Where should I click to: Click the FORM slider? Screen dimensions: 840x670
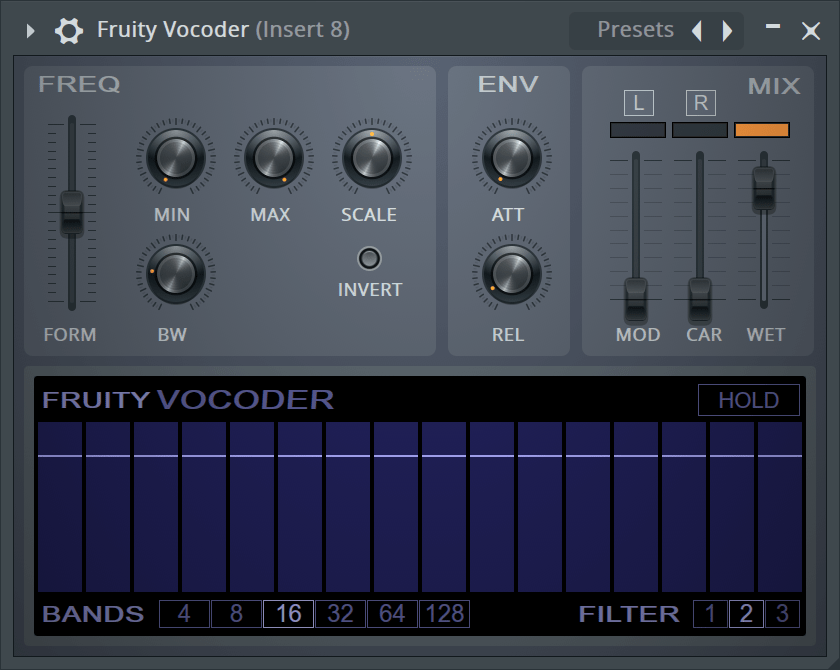point(70,212)
